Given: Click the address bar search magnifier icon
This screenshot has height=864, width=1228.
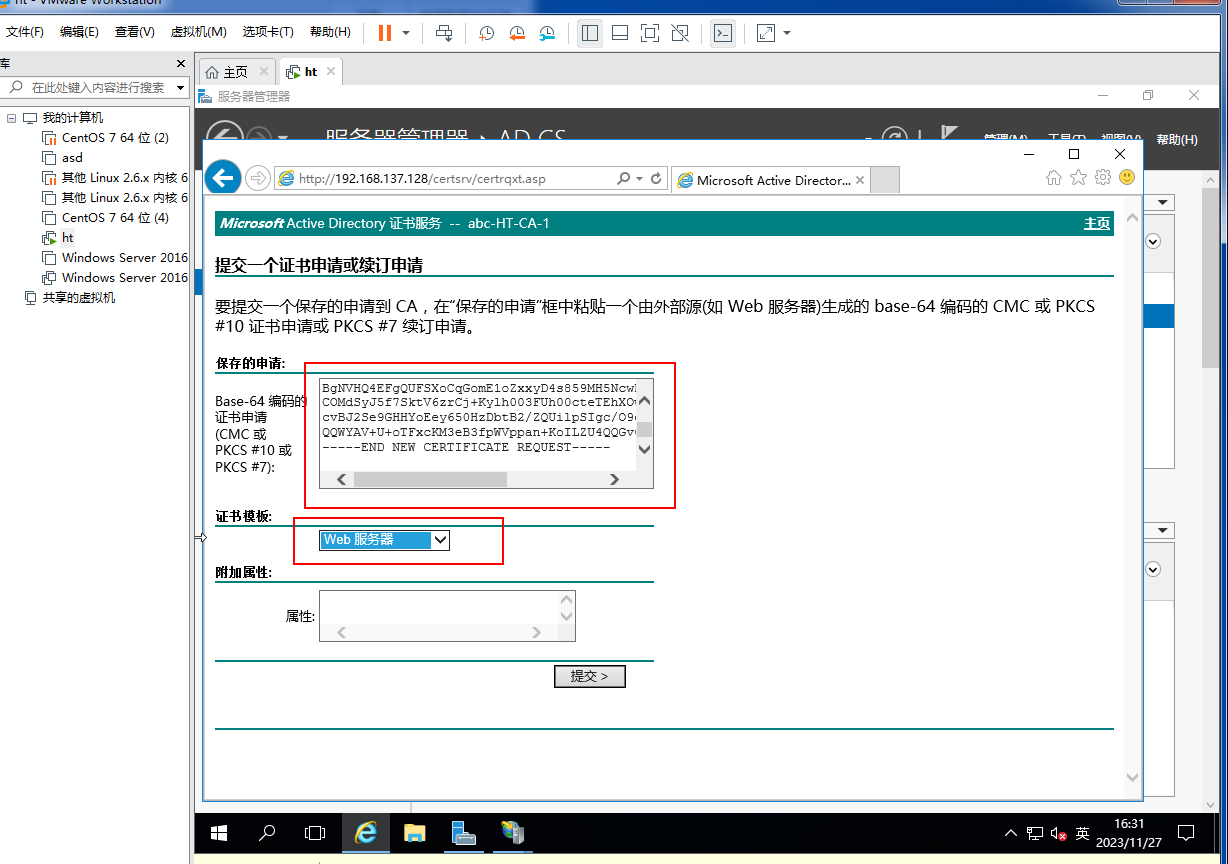Looking at the screenshot, I should pyautogui.click(x=624, y=179).
